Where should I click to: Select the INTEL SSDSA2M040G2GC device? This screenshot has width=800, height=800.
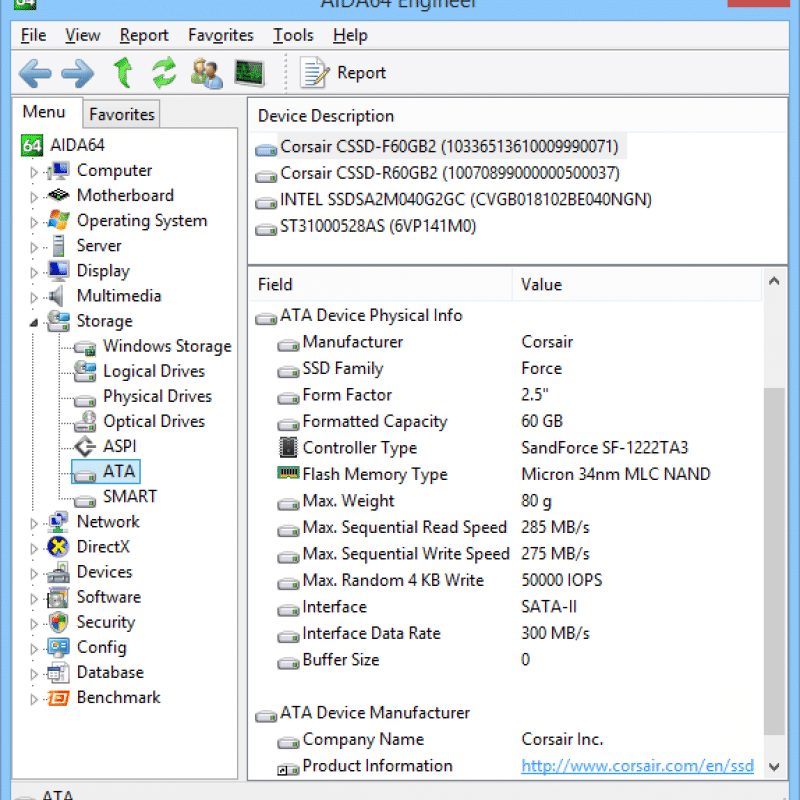454,200
